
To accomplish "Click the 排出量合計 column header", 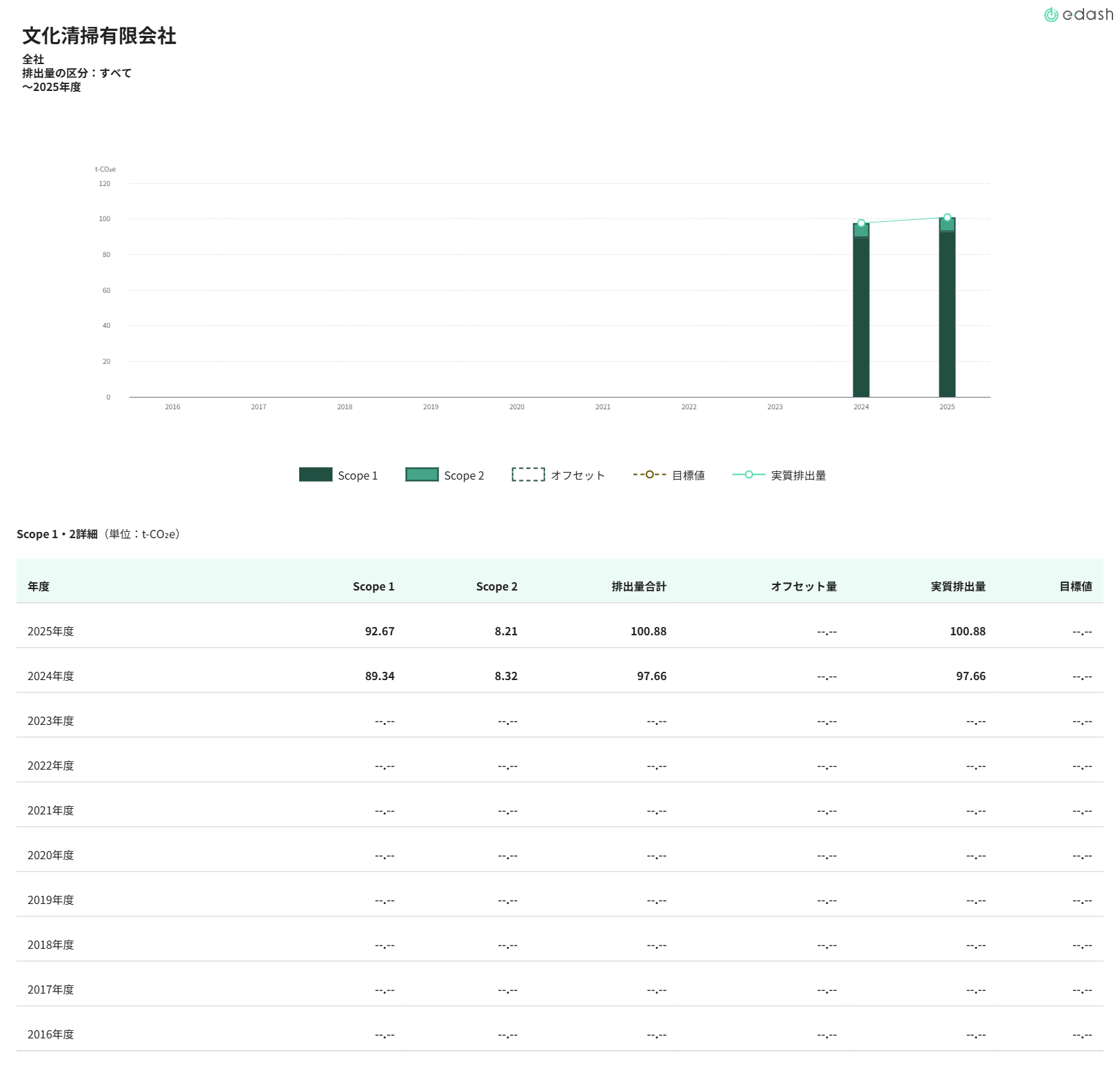I will (638, 586).
